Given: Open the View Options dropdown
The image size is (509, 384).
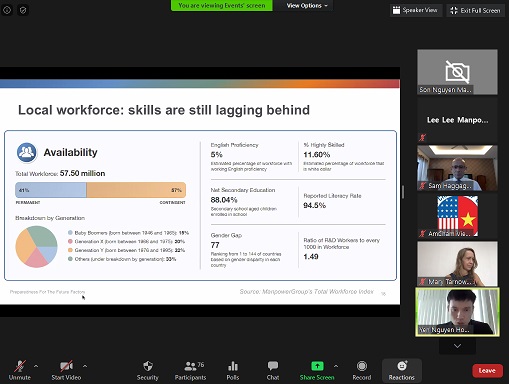Looking at the screenshot, I should coord(307,5).
